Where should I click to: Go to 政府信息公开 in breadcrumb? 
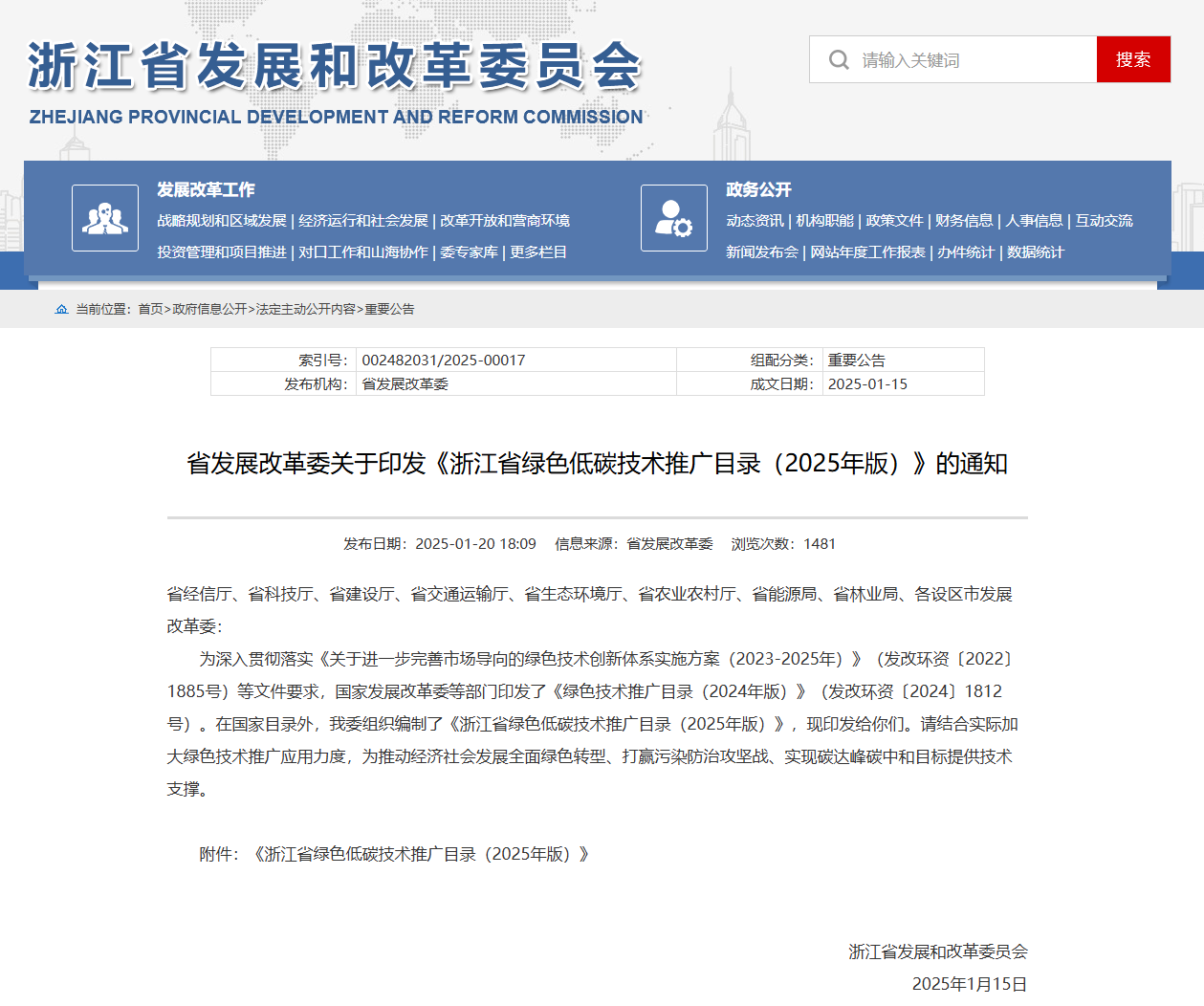point(209,309)
